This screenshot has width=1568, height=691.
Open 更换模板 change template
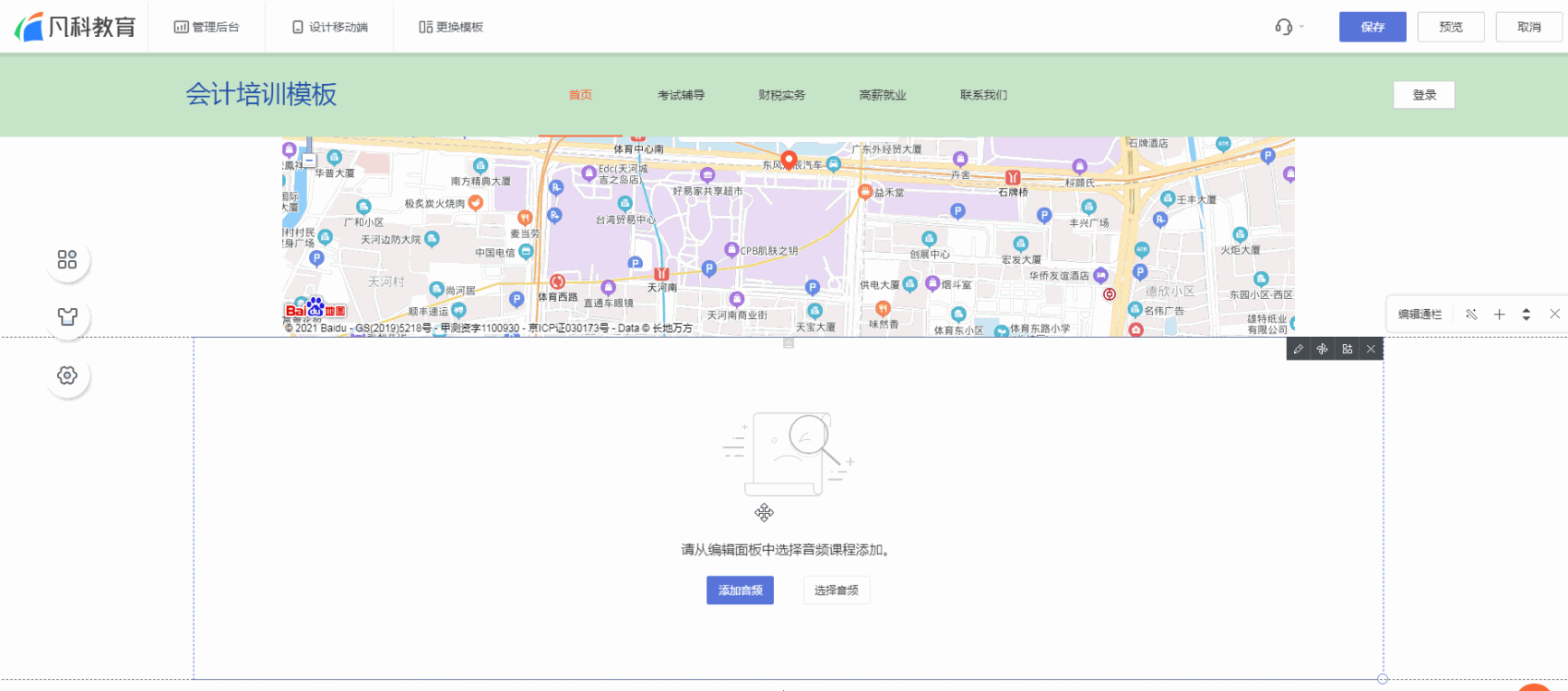click(x=451, y=27)
